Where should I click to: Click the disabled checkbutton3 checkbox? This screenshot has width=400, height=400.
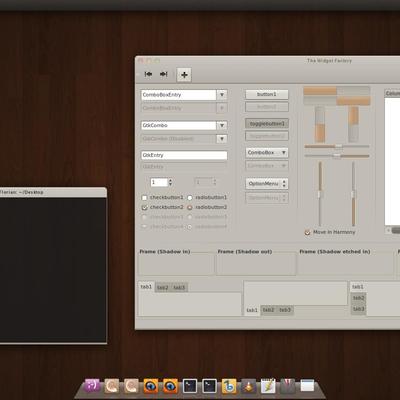[x=144, y=217]
